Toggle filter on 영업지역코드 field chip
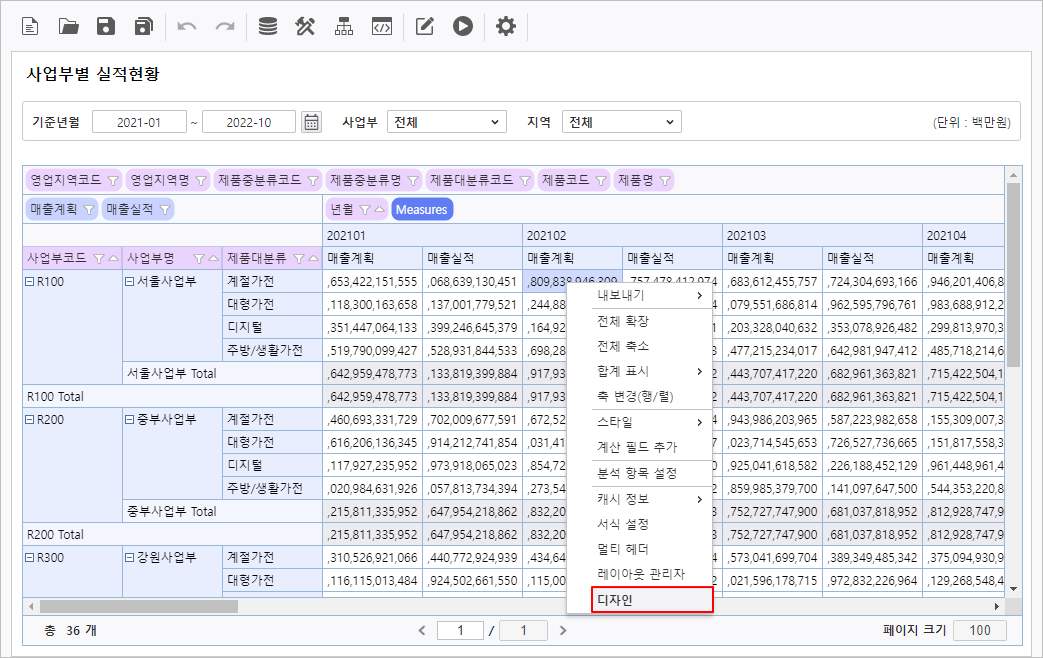Viewport: 1043px width, 658px height. click(112, 181)
